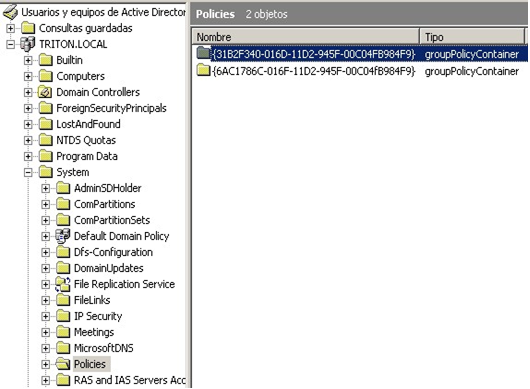Expand the Default Domain Policy node
Screen dimensions: 530x389
tap(46, 236)
